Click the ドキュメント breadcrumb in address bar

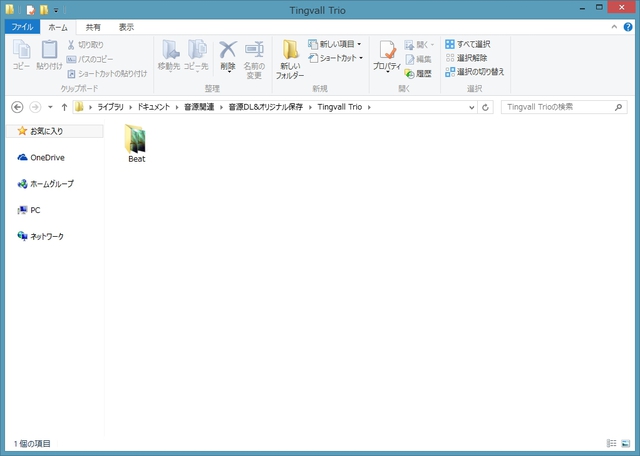pos(156,107)
